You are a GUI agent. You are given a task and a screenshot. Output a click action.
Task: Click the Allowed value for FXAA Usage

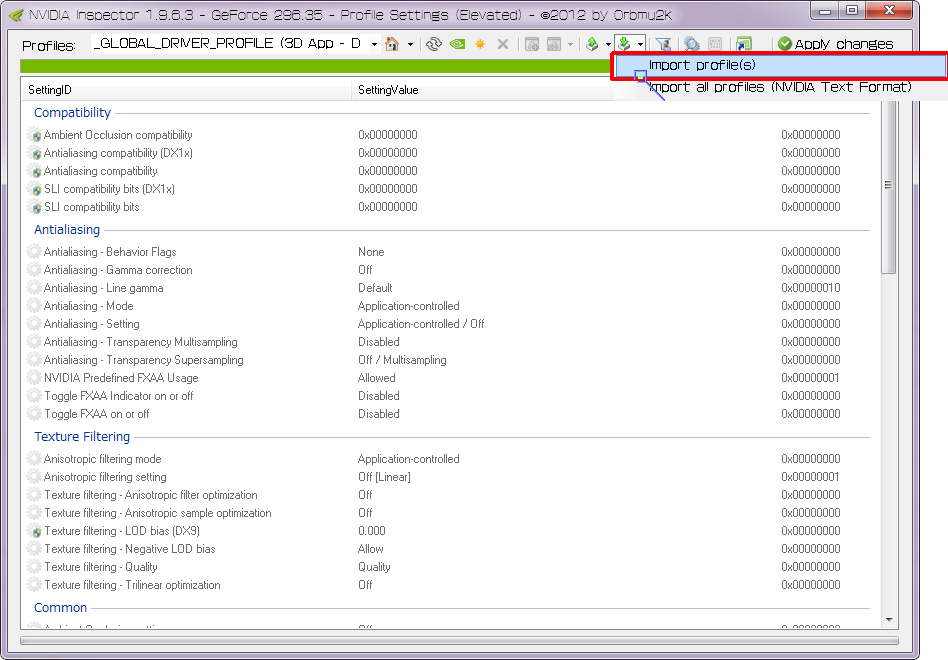[377, 378]
